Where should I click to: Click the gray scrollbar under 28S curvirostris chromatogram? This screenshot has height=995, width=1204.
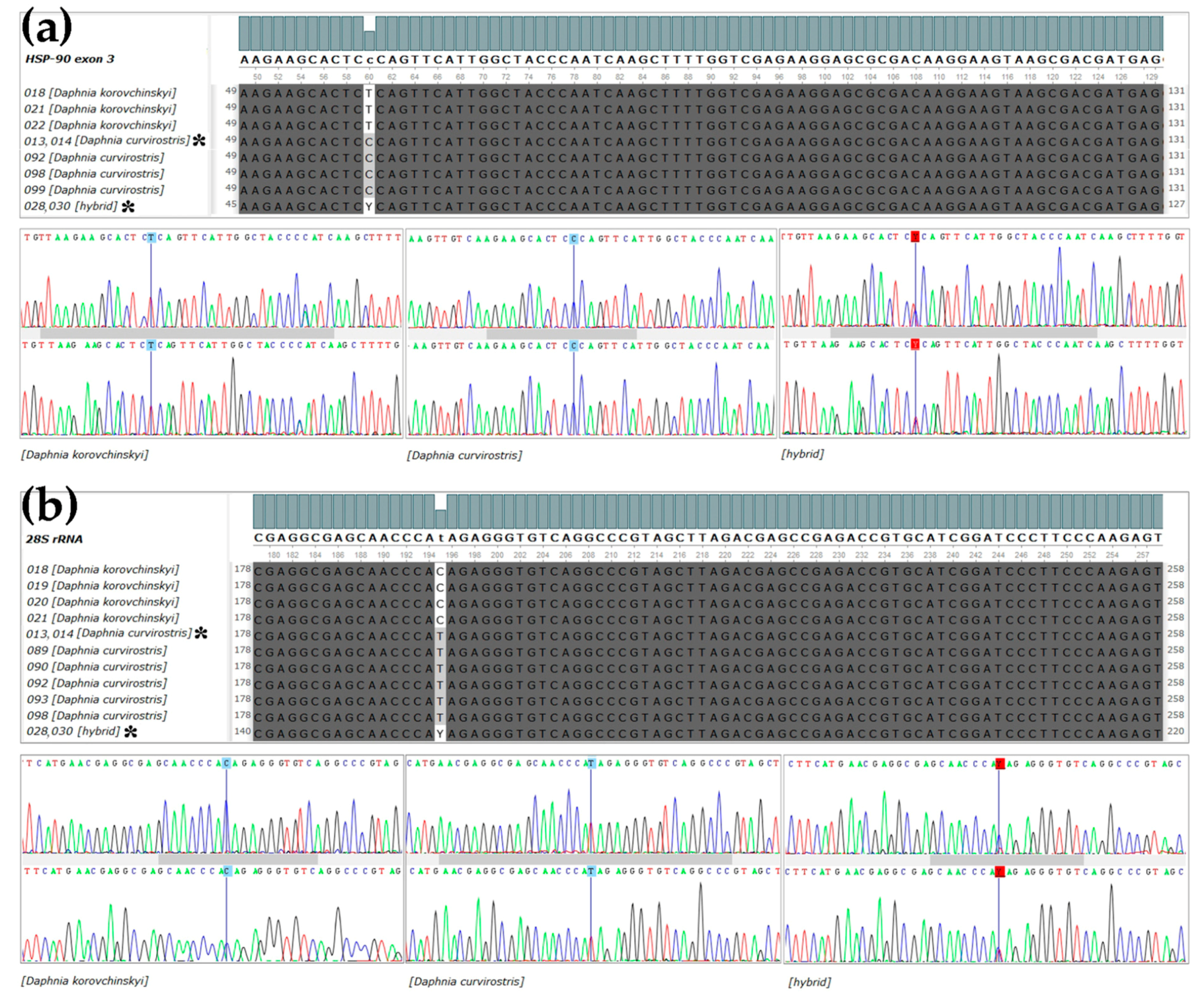click(x=585, y=859)
